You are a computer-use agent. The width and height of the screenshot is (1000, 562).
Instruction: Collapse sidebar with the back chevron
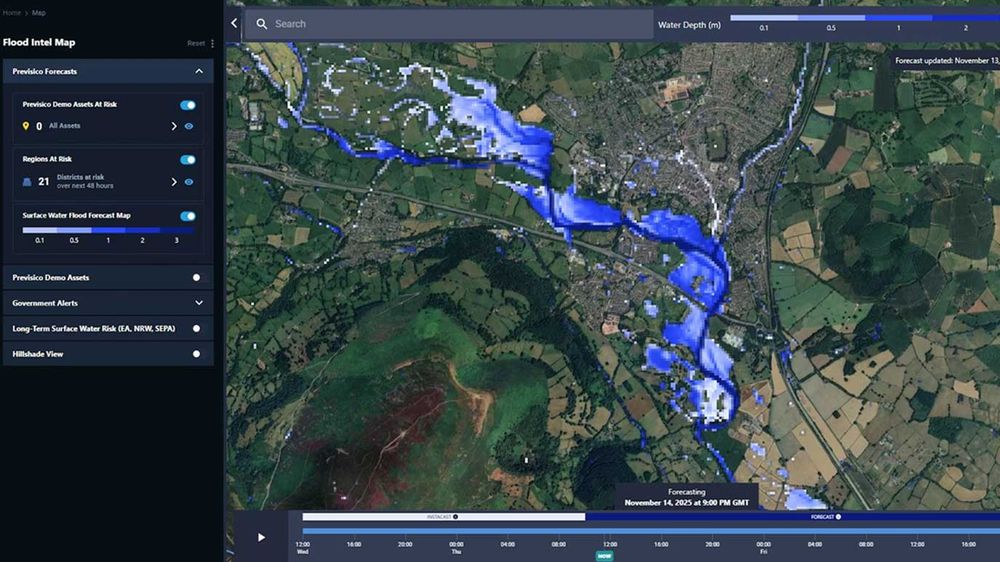(x=234, y=24)
